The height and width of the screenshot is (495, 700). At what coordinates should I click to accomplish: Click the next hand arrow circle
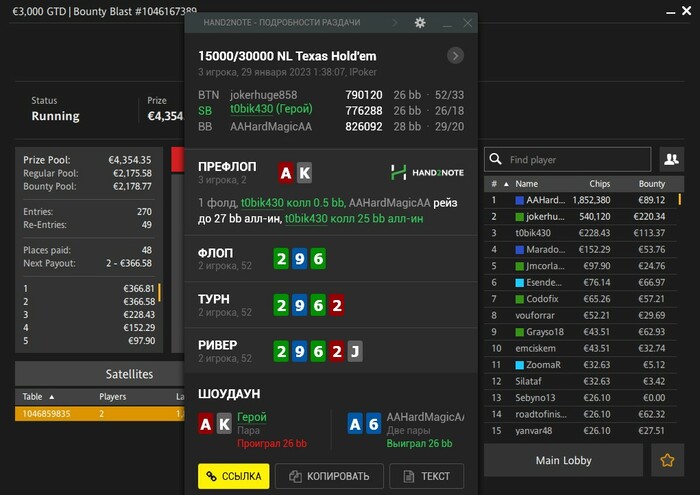pyautogui.click(x=455, y=56)
